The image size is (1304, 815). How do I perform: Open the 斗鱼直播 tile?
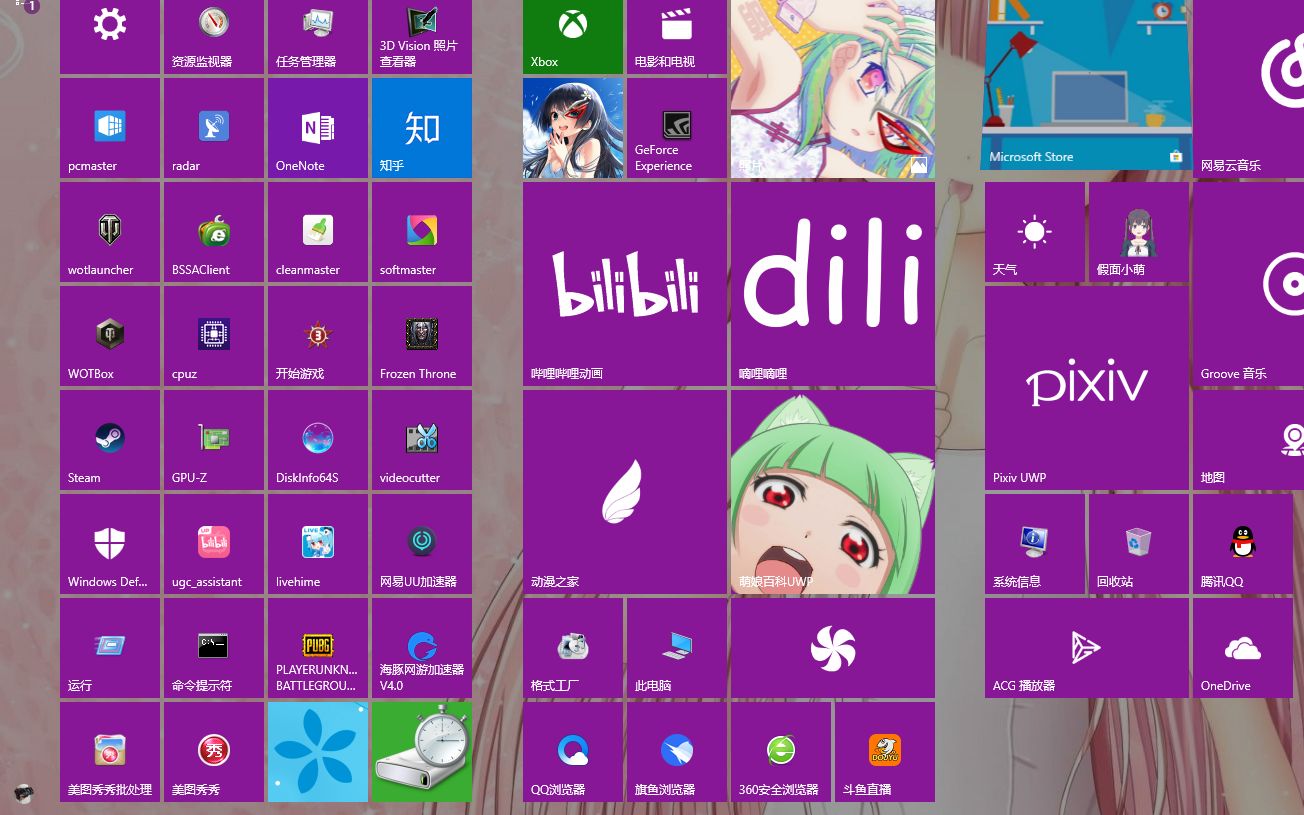[x=885, y=752]
